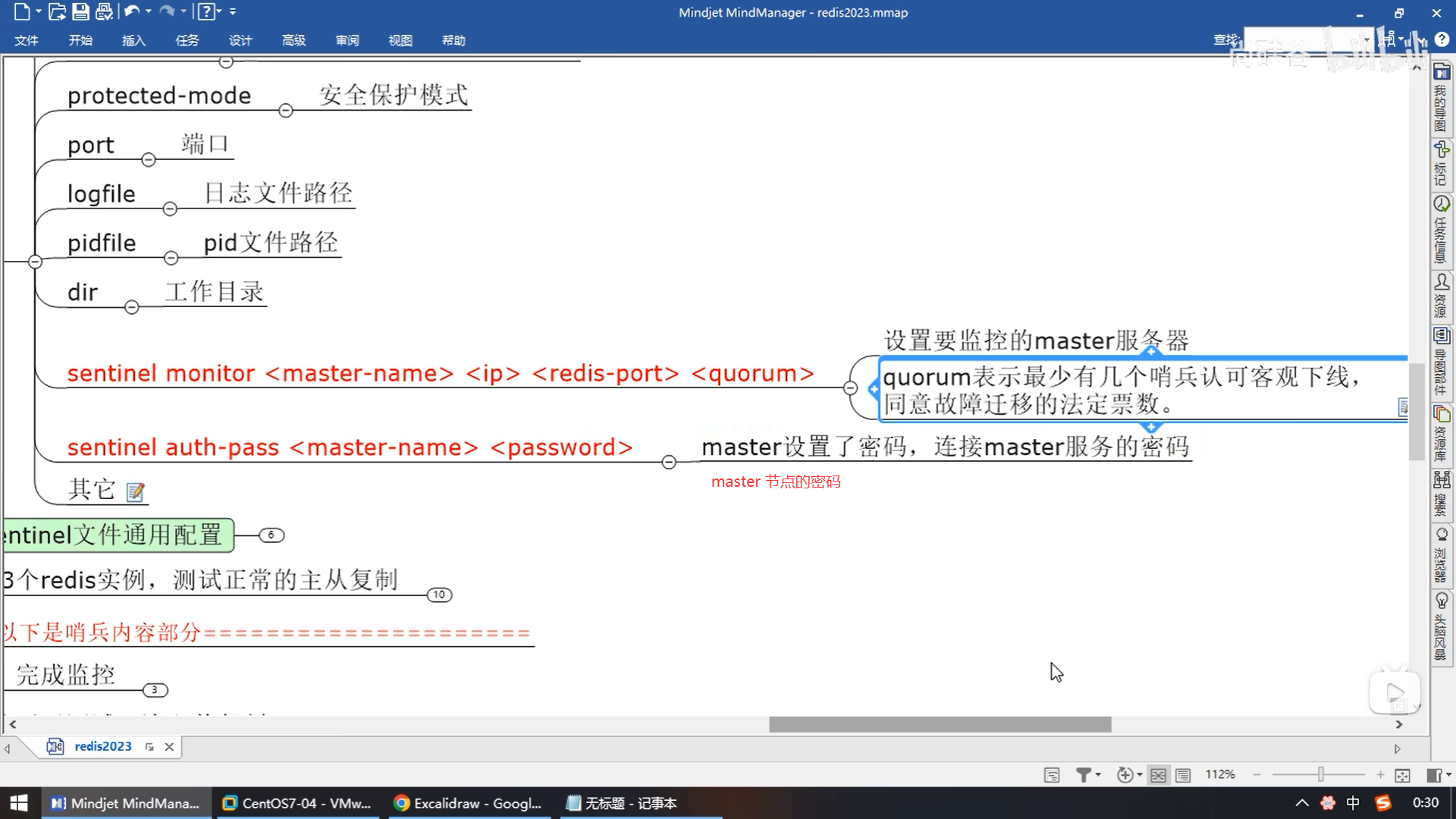Click the Open file folder icon
Screen dimensions: 1456x819
(57, 11)
